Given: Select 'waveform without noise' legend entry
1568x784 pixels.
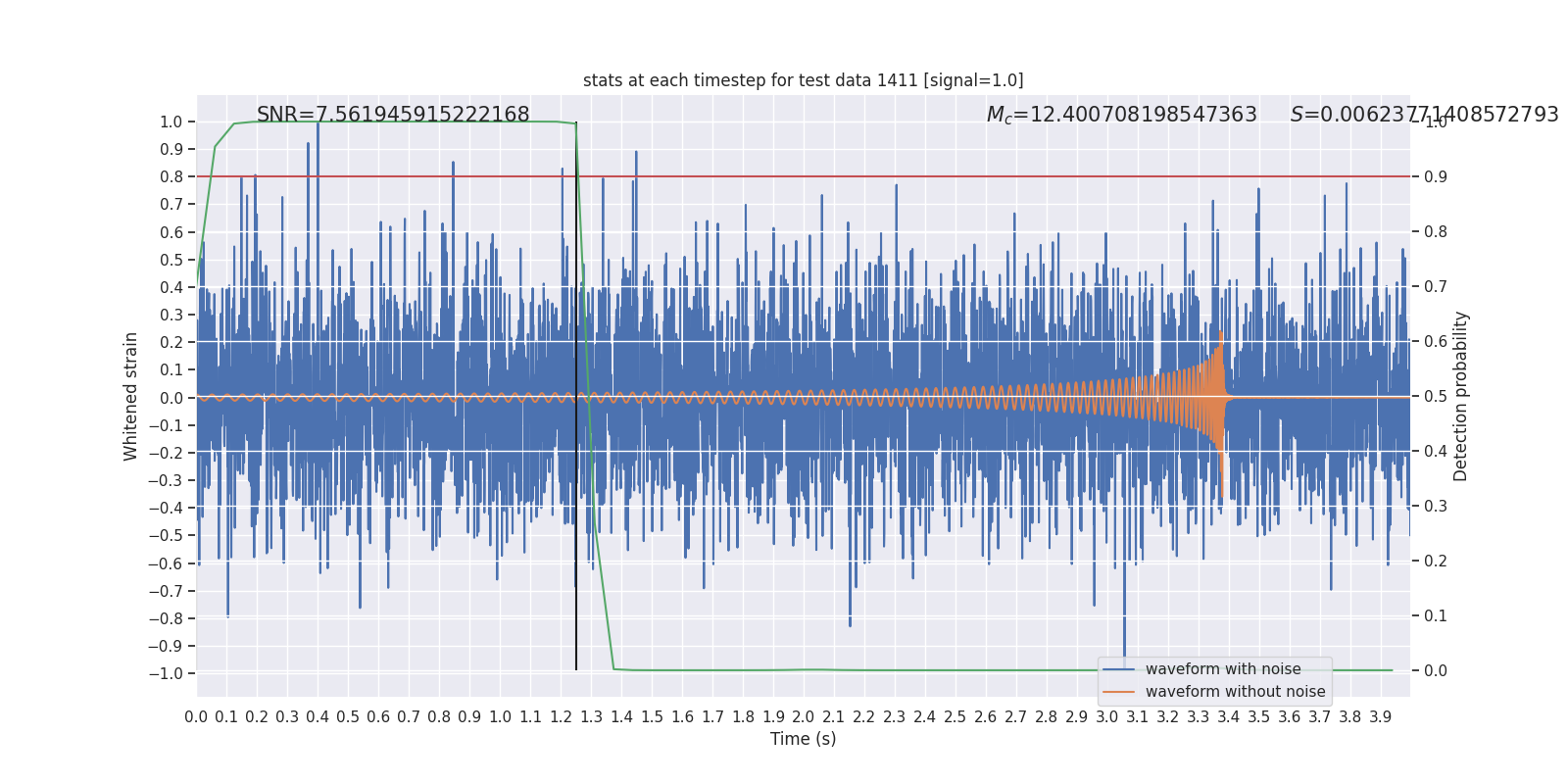Looking at the screenshot, I should point(1235,692).
